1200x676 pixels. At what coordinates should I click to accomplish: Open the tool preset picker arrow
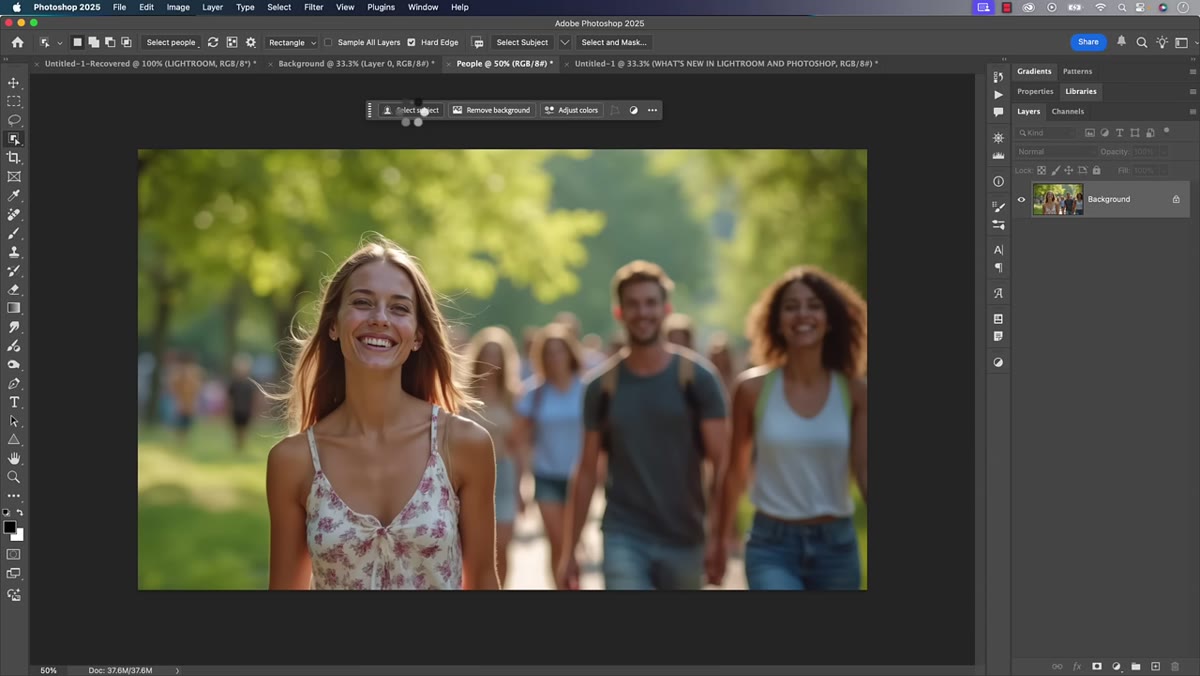[x=59, y=42]
